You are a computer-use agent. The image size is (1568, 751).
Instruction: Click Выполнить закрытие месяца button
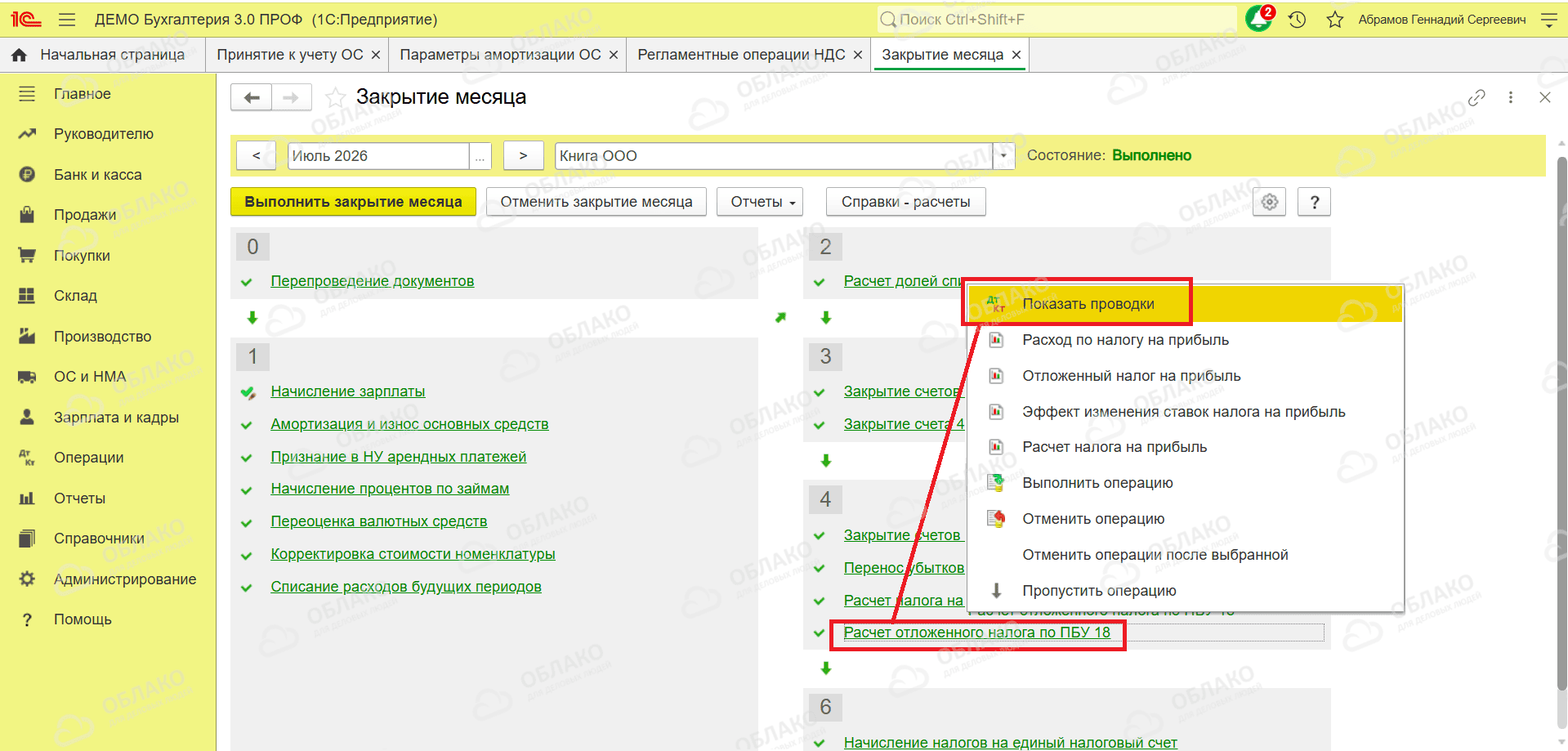click(x=353, y=202)
